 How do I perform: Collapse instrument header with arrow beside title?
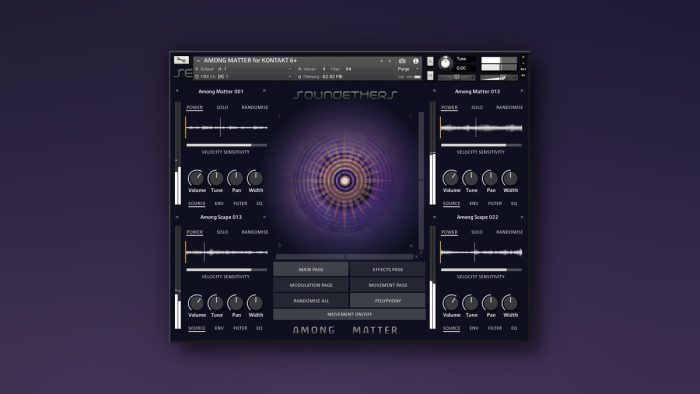click(x=198, y=61)
